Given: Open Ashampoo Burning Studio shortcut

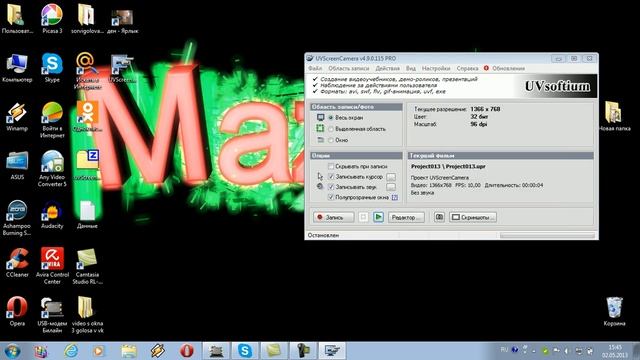Looking at the screenshot, I should pyautogui.click(x=17, y=218).
